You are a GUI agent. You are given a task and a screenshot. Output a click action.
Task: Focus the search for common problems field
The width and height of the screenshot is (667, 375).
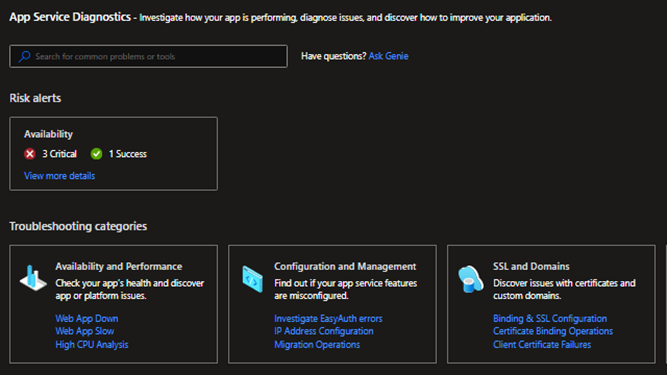(x=148, y=56)
